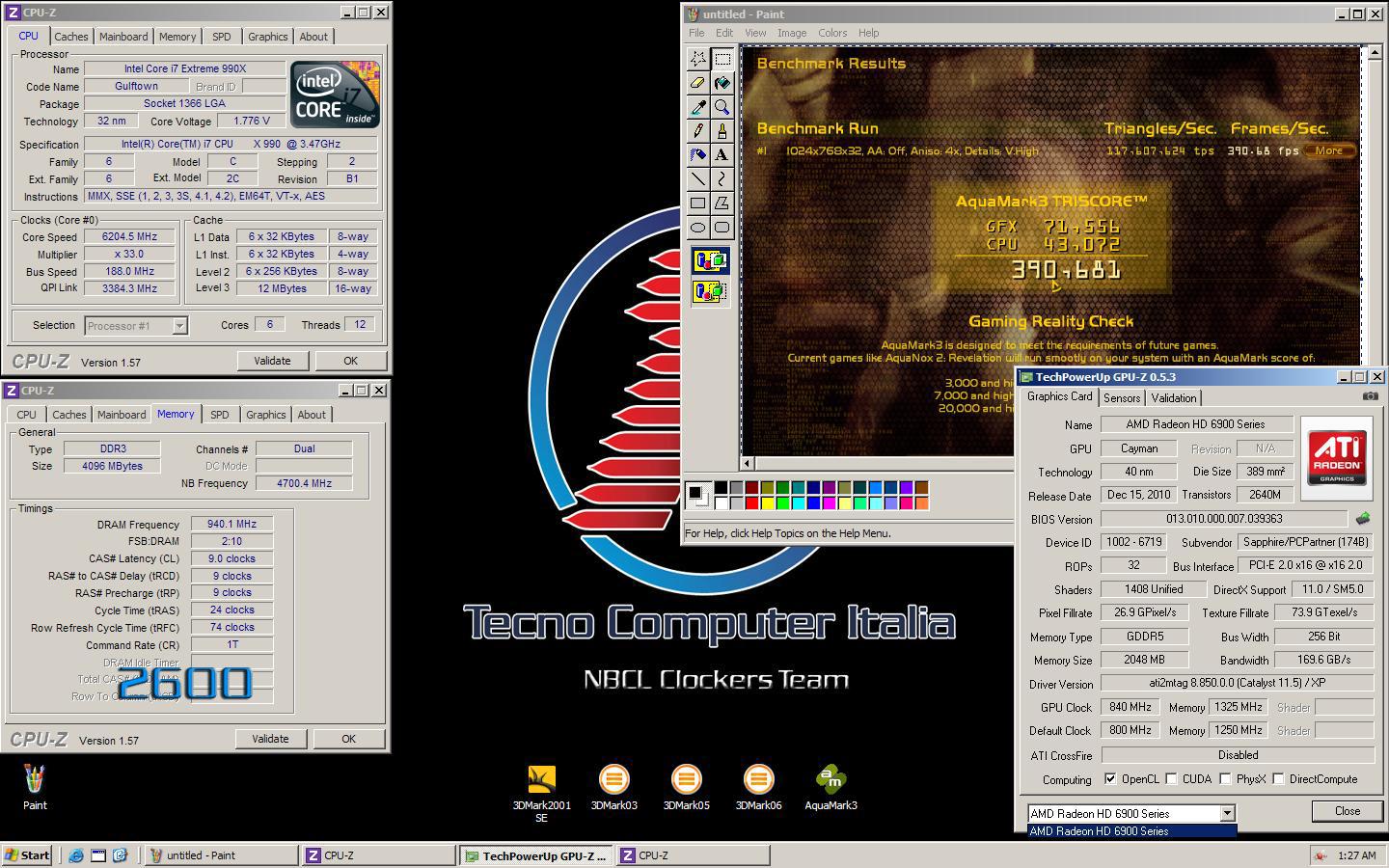
Task: Choose the Eraser tool in Paint
Action: 697,83
